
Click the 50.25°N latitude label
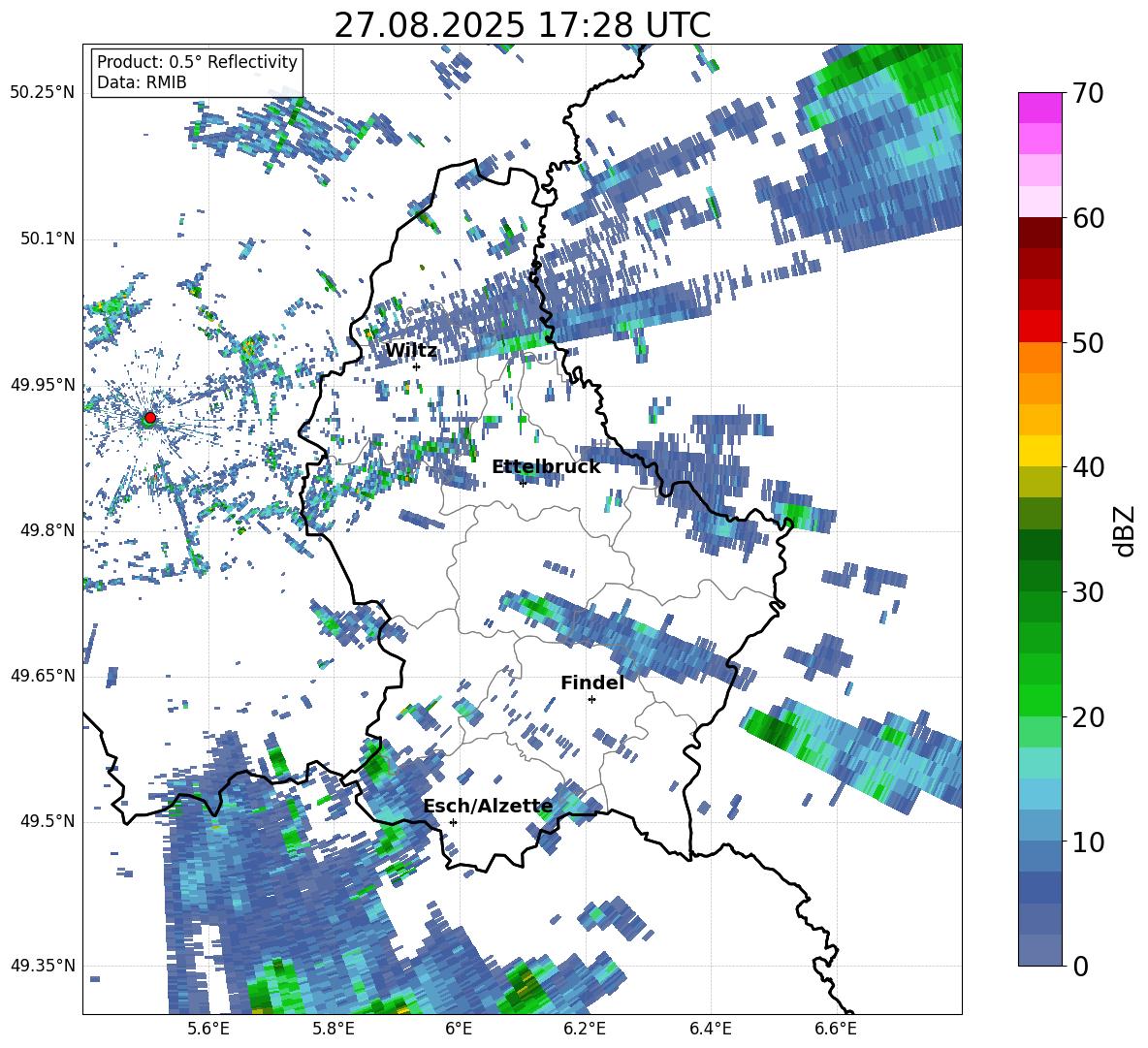[x=43, y=93]
